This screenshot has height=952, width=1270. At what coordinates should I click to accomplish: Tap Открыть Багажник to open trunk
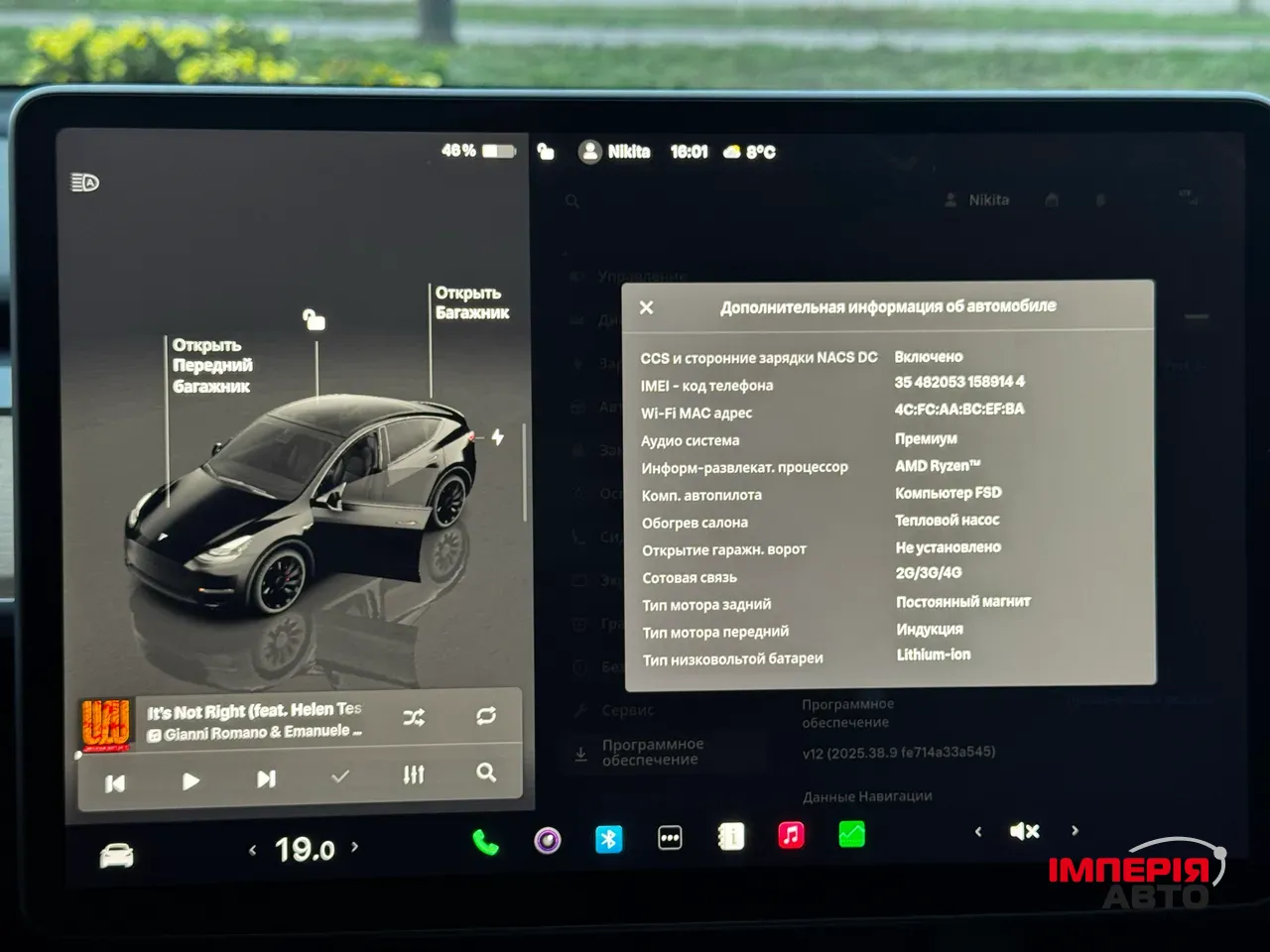point(470,300)
